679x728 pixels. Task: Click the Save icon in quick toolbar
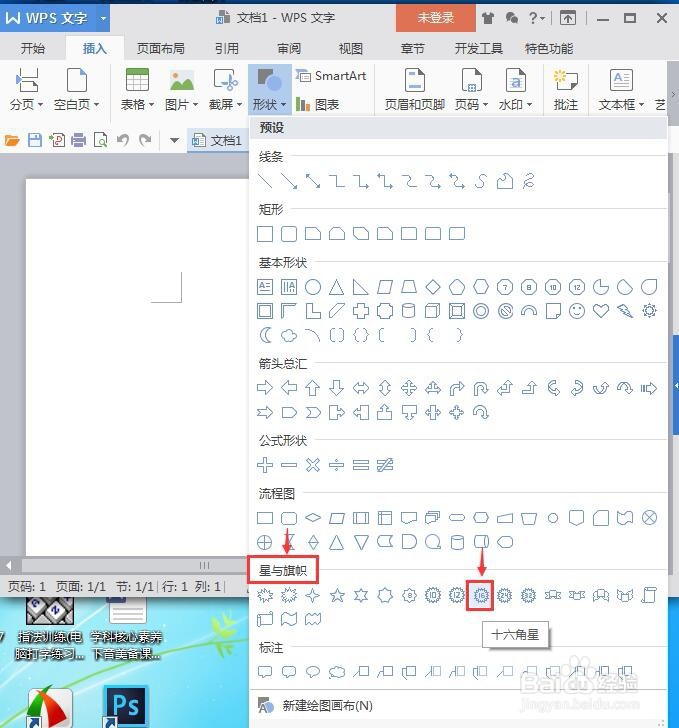(35, 140)
